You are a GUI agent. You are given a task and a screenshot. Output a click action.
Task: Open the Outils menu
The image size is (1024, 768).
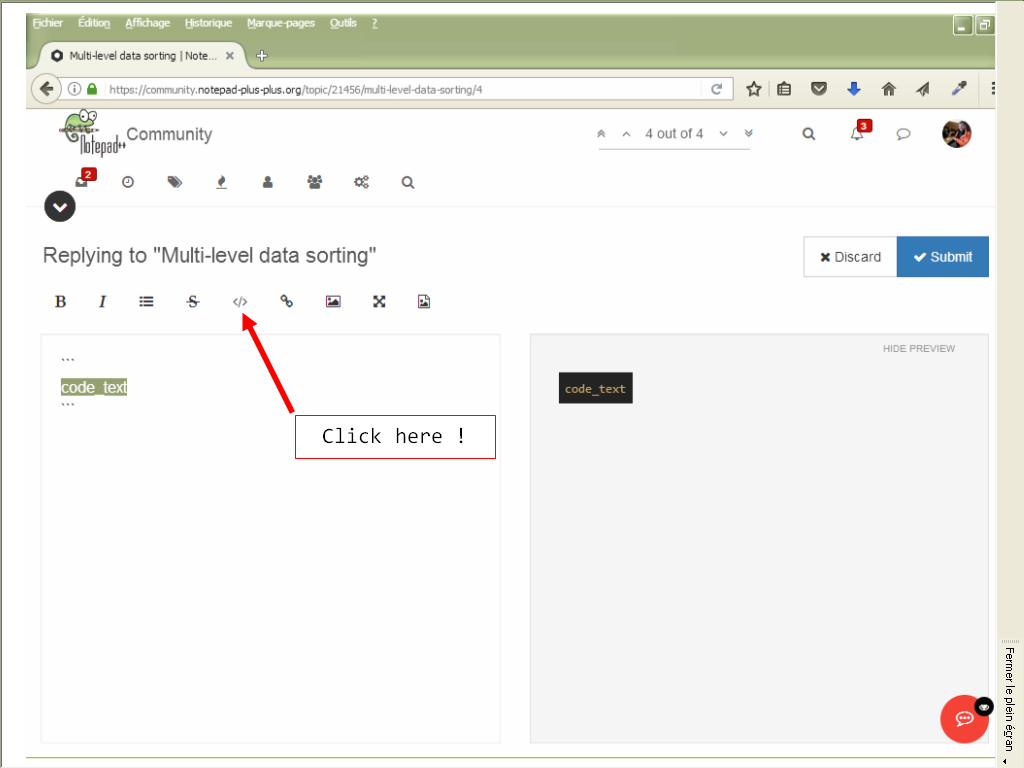[343, 23]
